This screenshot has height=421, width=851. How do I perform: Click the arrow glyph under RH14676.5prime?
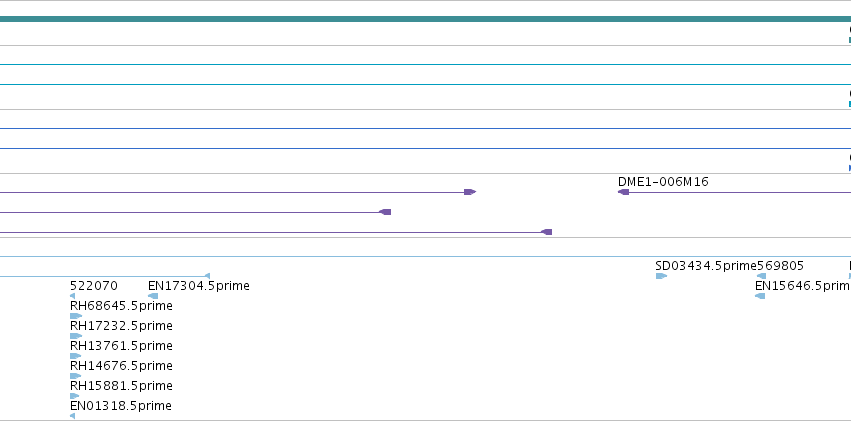click(x=75, y=376)
